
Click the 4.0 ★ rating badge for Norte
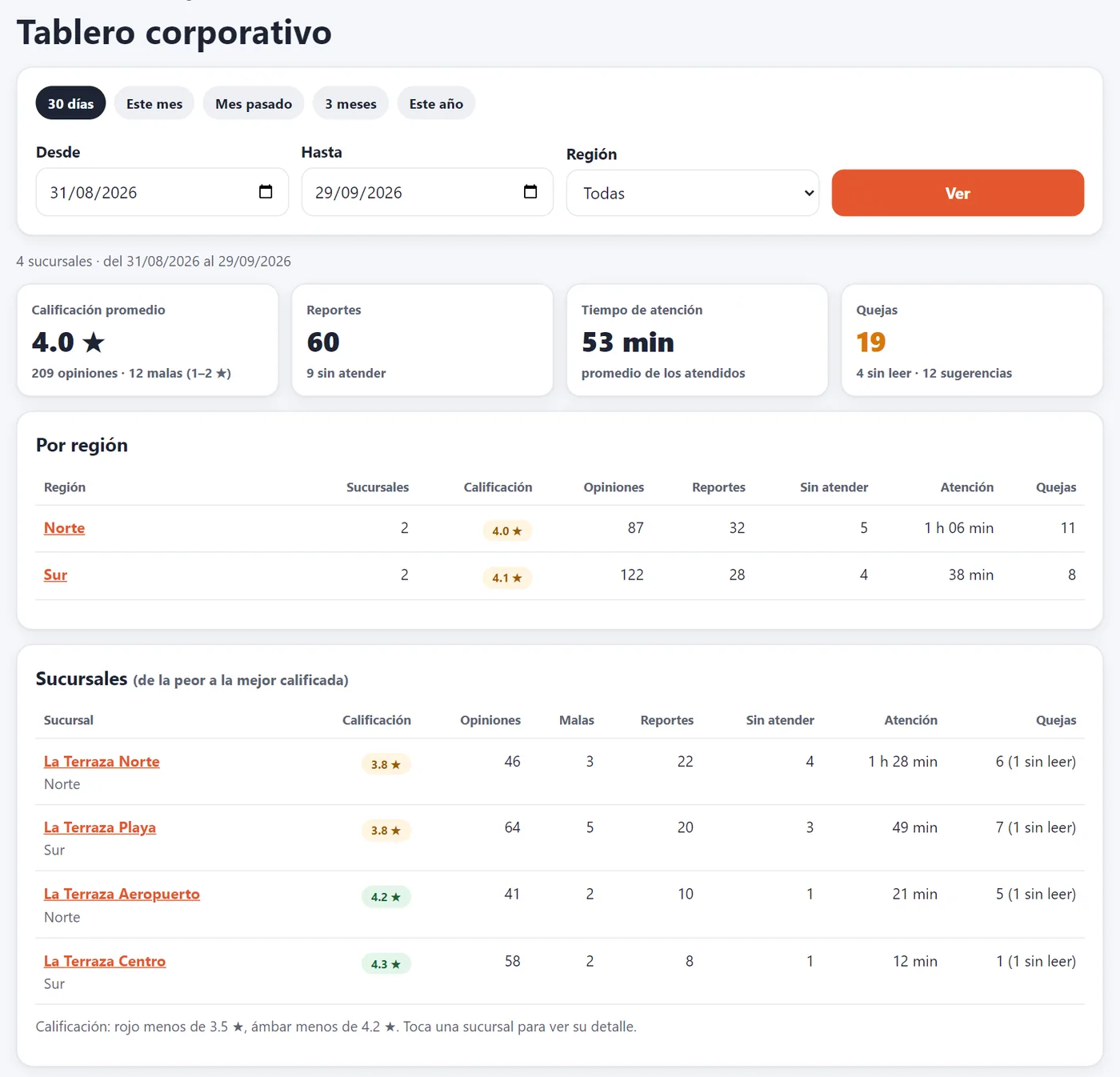click(507, 530)
